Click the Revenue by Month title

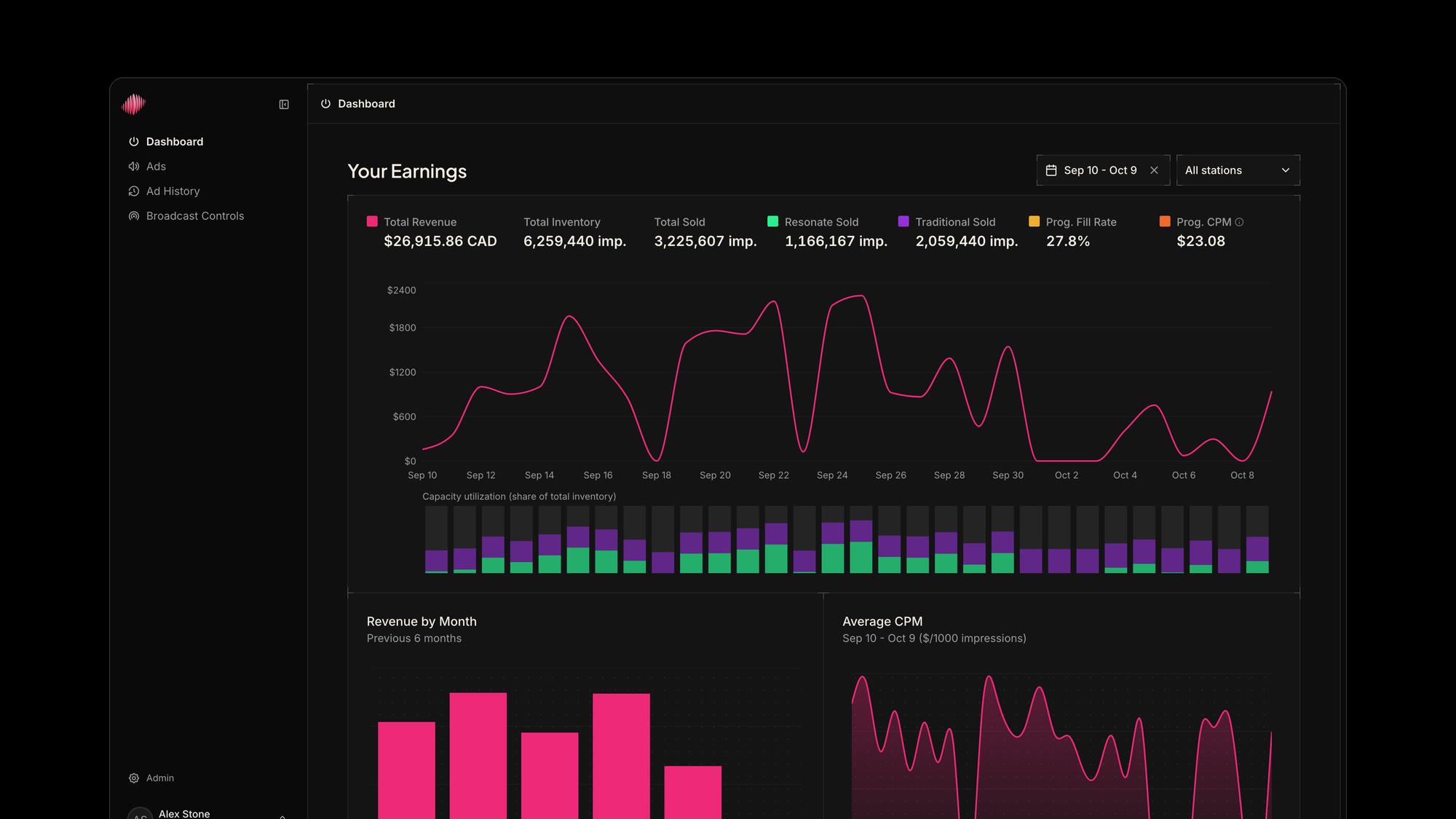point(422,622)
